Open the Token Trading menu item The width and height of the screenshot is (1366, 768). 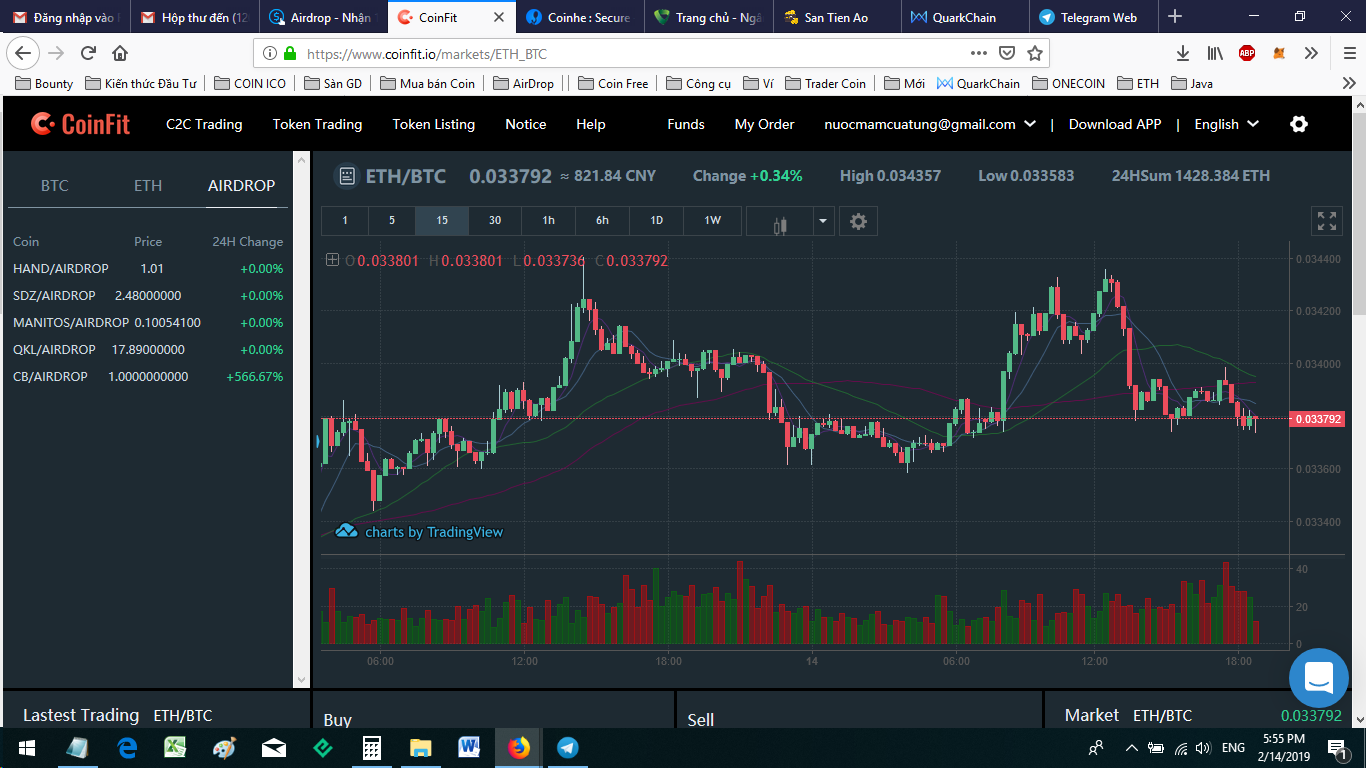(317, 124)
